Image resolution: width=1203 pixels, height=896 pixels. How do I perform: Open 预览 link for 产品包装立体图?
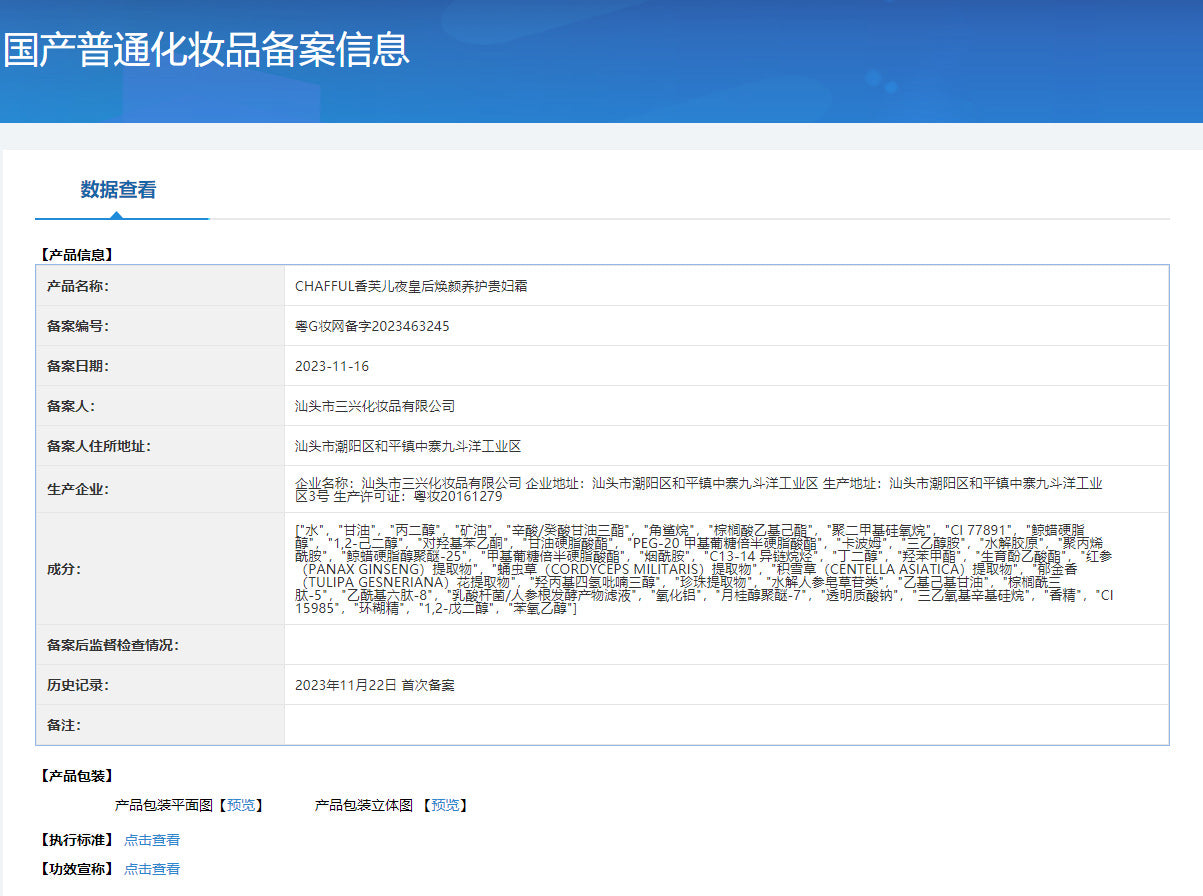click(x=445, y=805)
